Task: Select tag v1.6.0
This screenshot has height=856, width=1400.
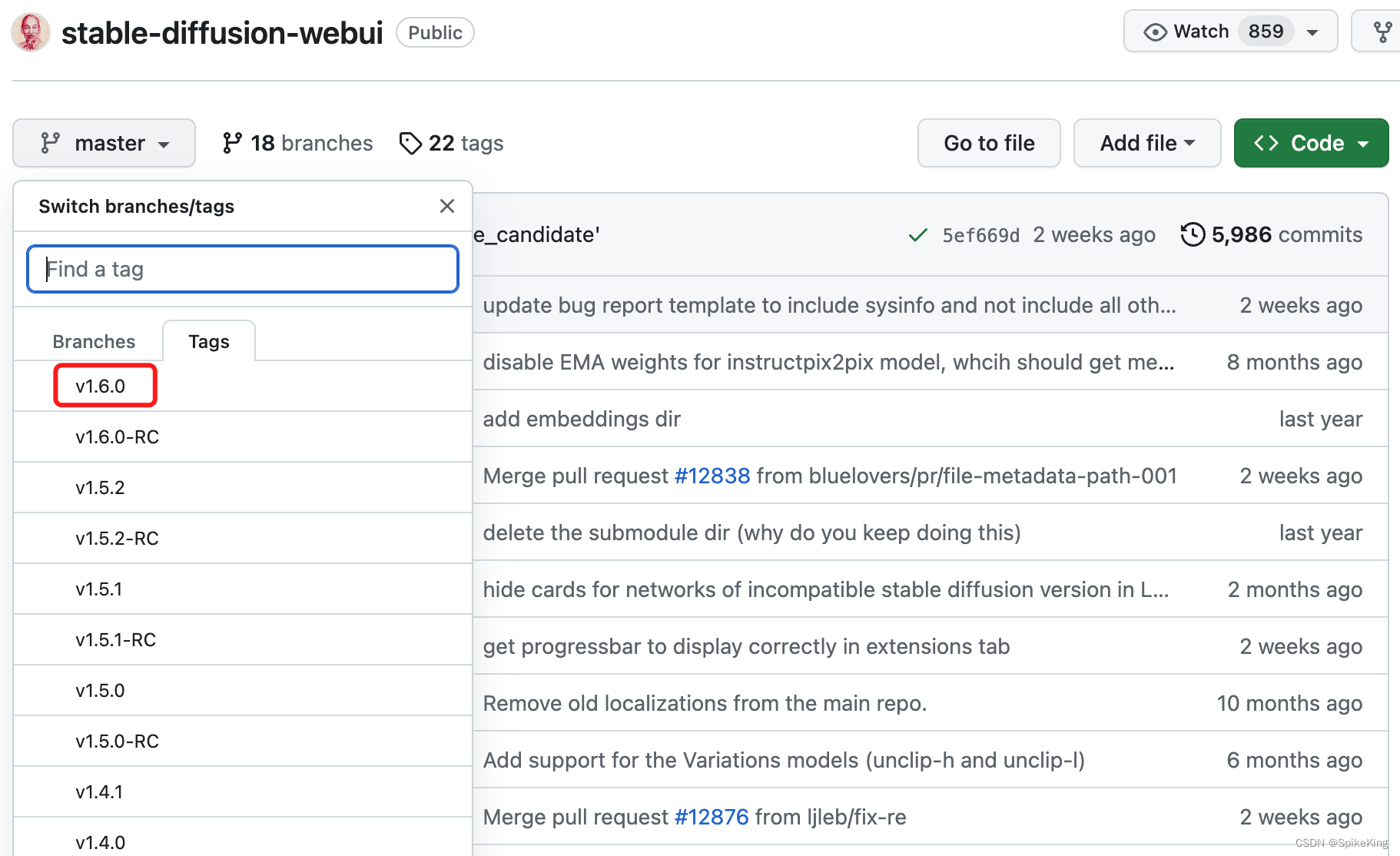Action: coord(243,386)
